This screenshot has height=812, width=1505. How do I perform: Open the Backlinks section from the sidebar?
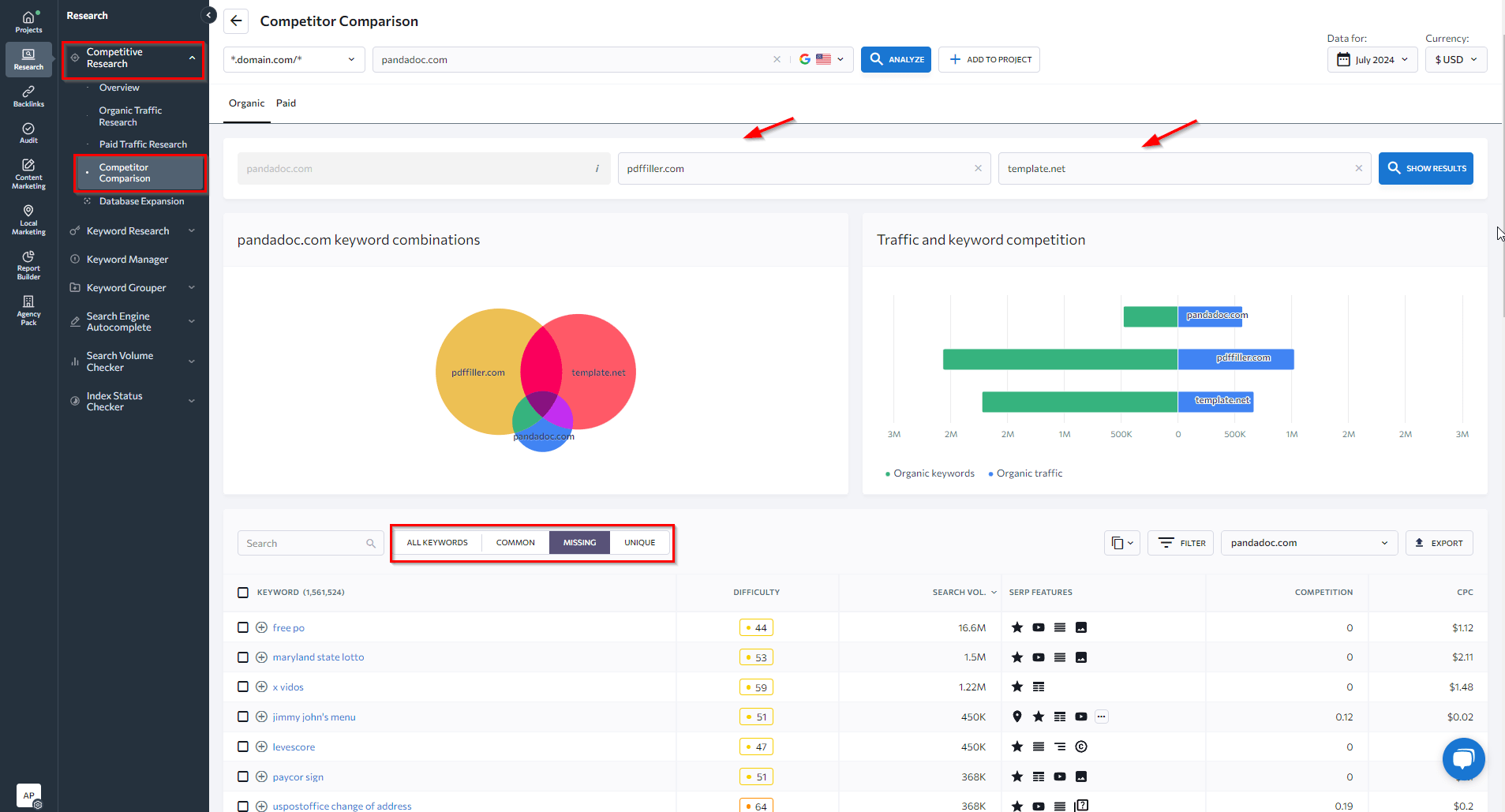[x=28, y=97]
